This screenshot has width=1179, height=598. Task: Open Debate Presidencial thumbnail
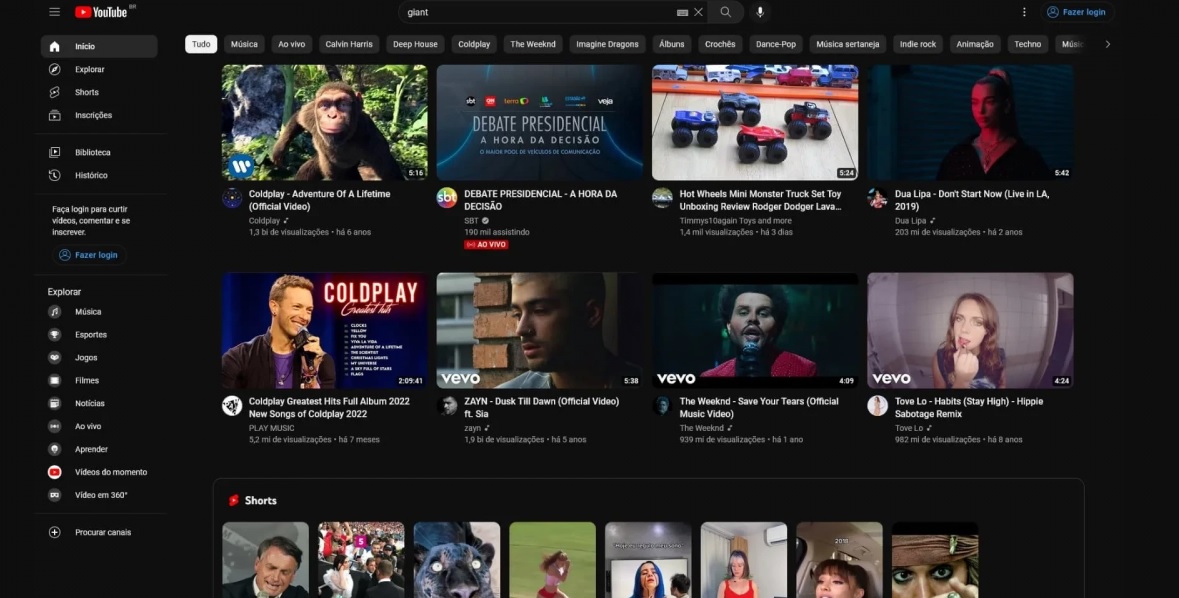point(540,122)
